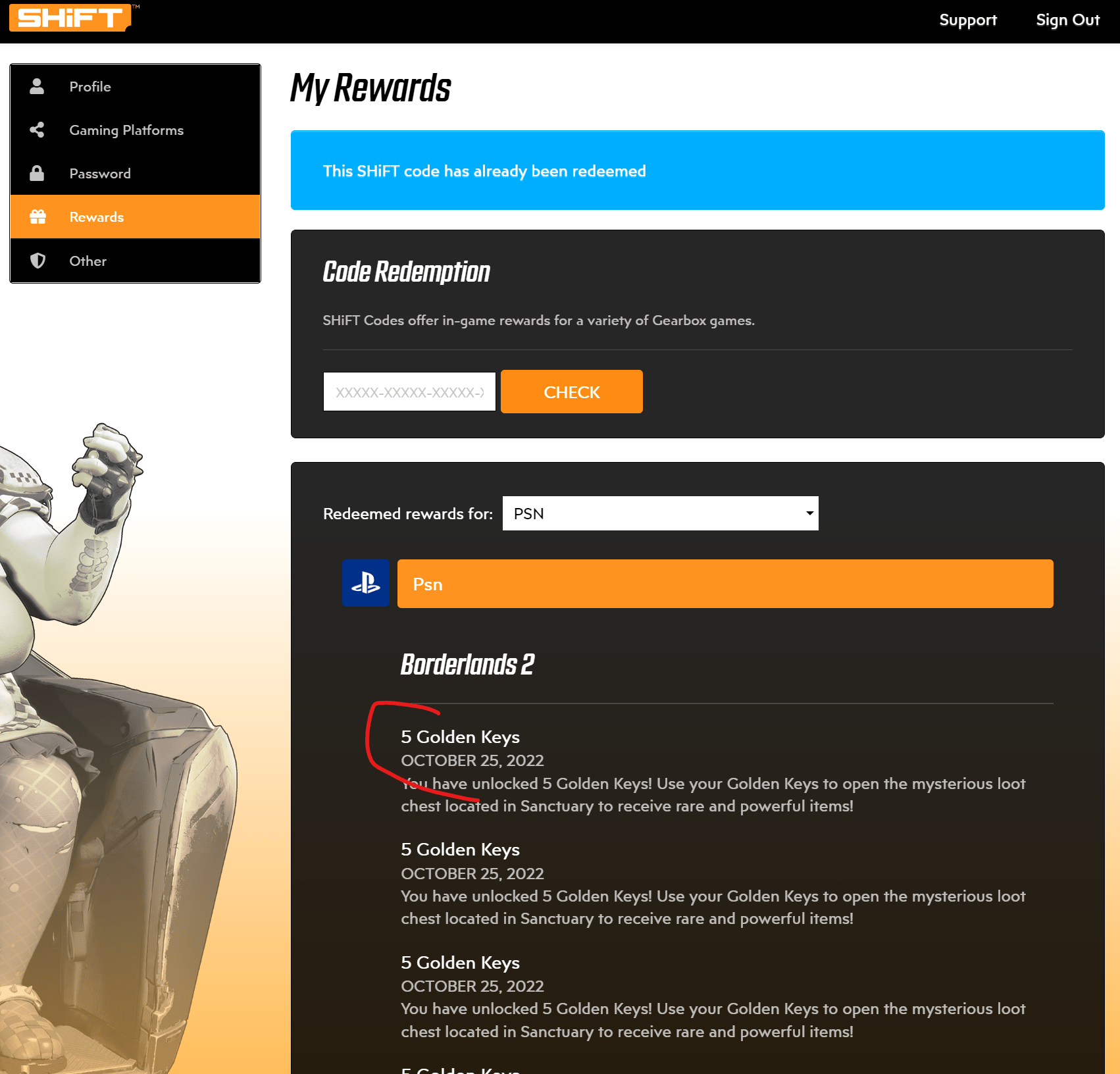Open the Profile menu item

(136, 86)
